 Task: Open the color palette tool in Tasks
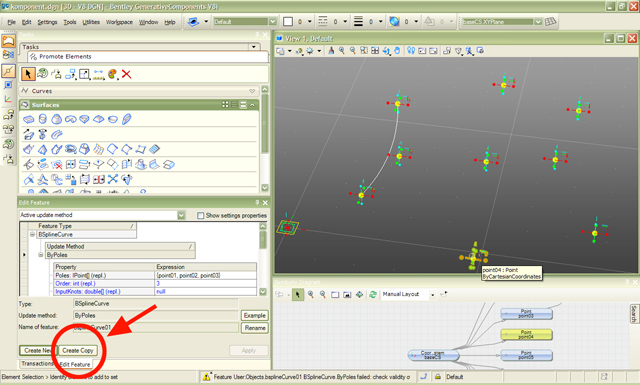point(112,74)
